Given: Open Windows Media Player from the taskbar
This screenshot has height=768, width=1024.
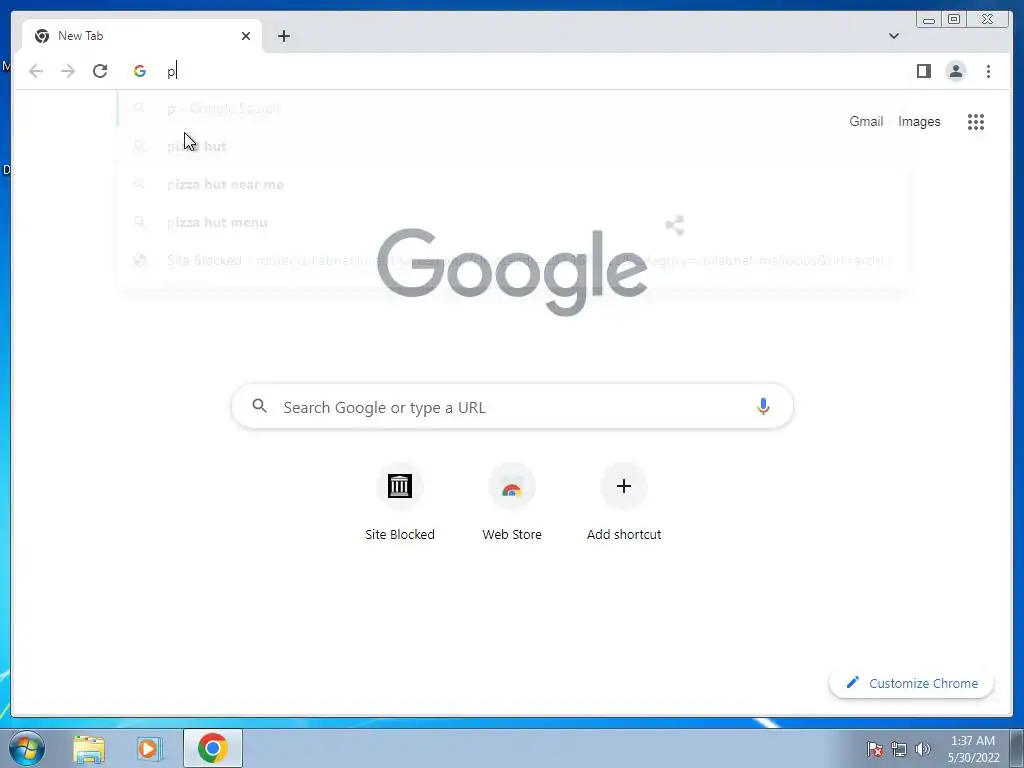Looking at the screenshot, I should [x=150, y=748].
